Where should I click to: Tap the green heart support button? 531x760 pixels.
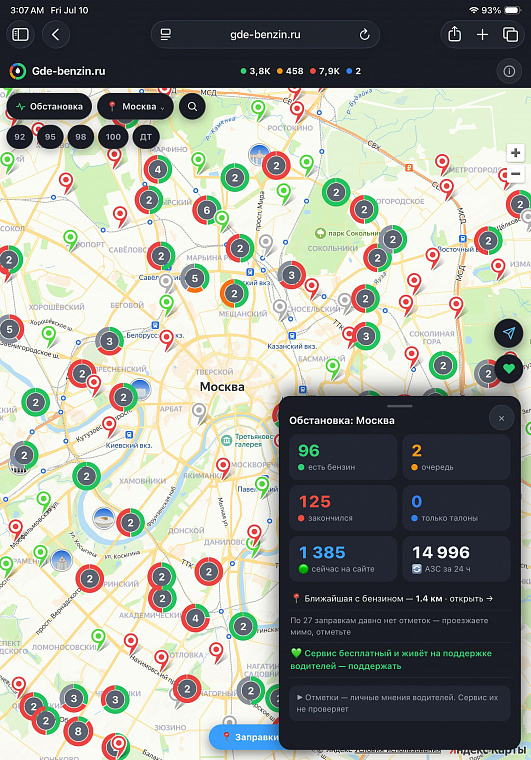(508, 369)
